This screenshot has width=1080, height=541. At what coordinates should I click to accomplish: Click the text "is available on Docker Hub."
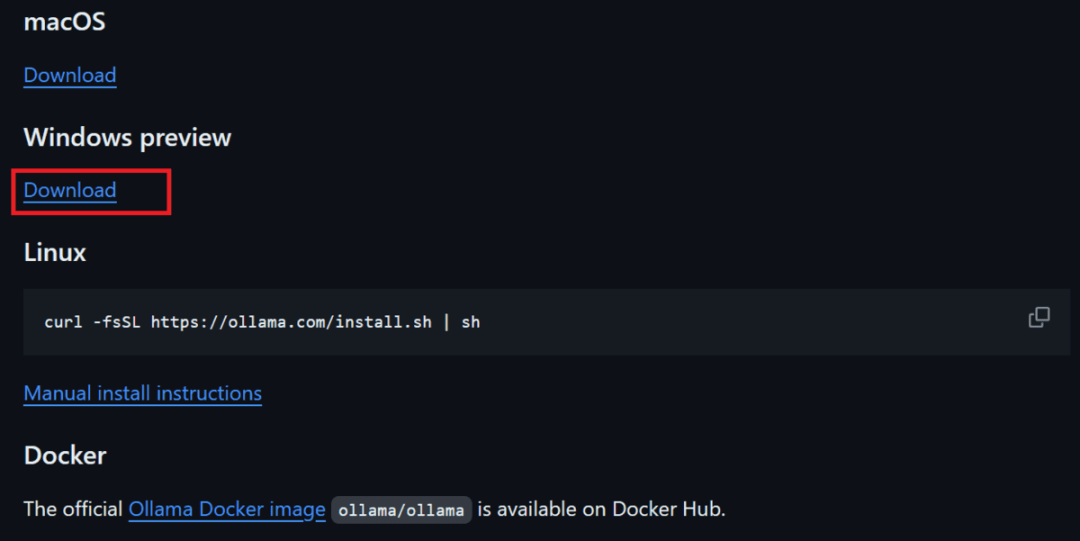pos(601,509)
